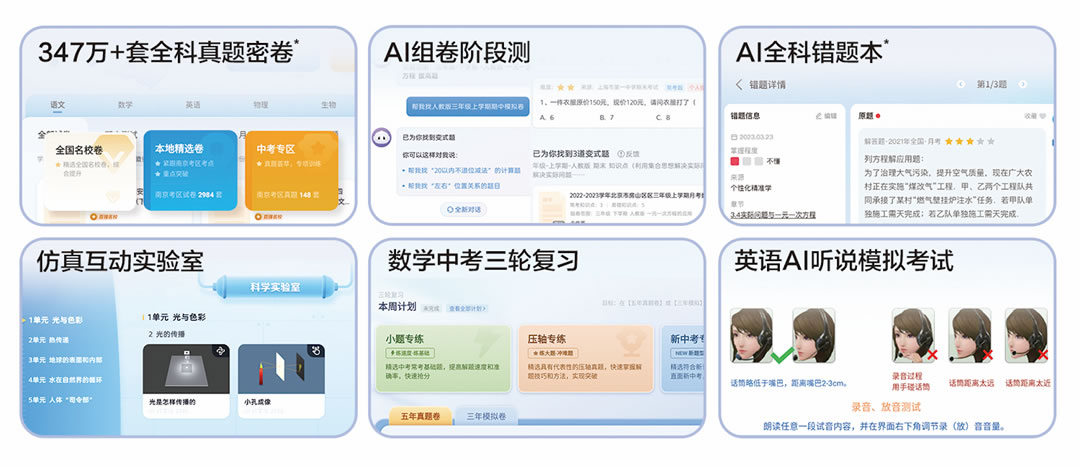Switch to the 五年真题卷 tab
The image size is (1080, 467).
tap(421, 416)
